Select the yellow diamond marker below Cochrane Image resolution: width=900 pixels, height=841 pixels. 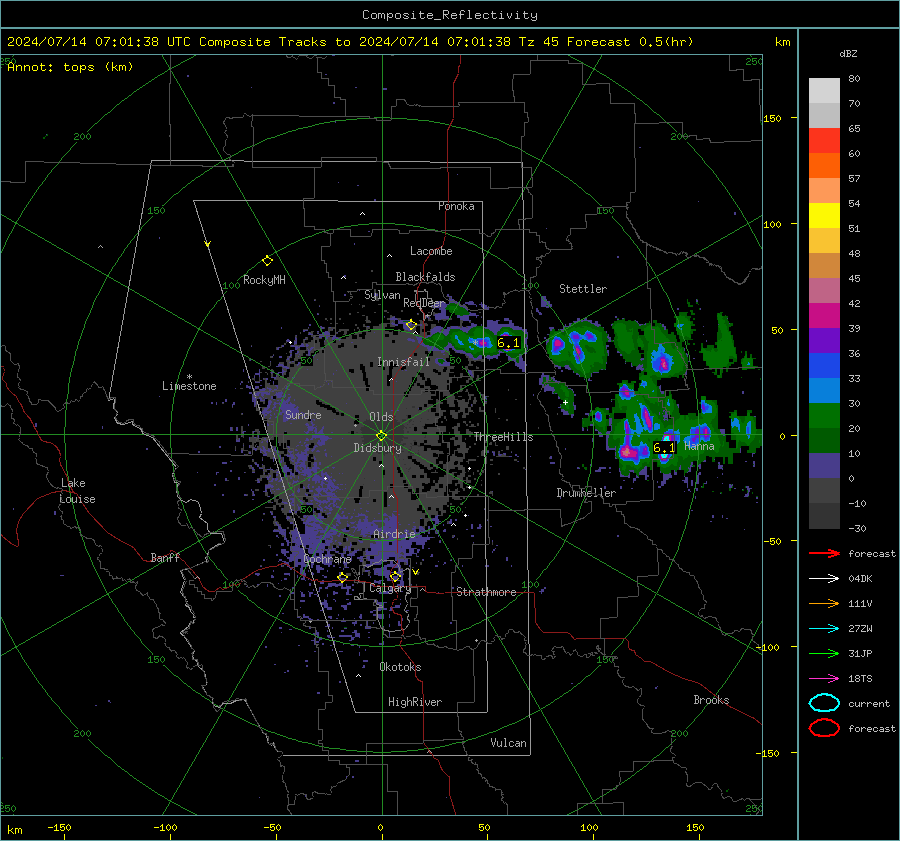[343, 577]
